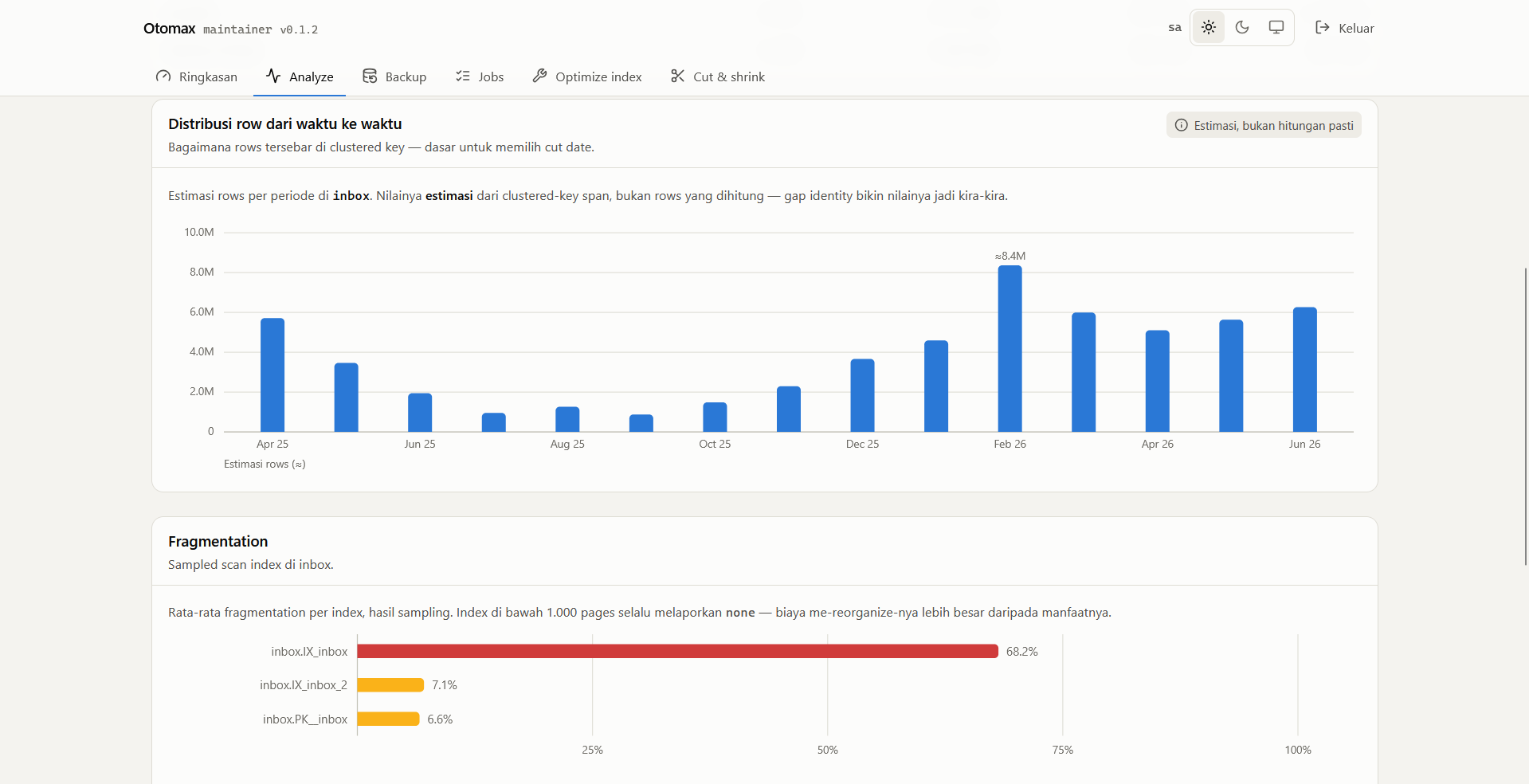Click the Dec 25 chart bar
Screen dimensions: 1529x784
pos(862,395)
